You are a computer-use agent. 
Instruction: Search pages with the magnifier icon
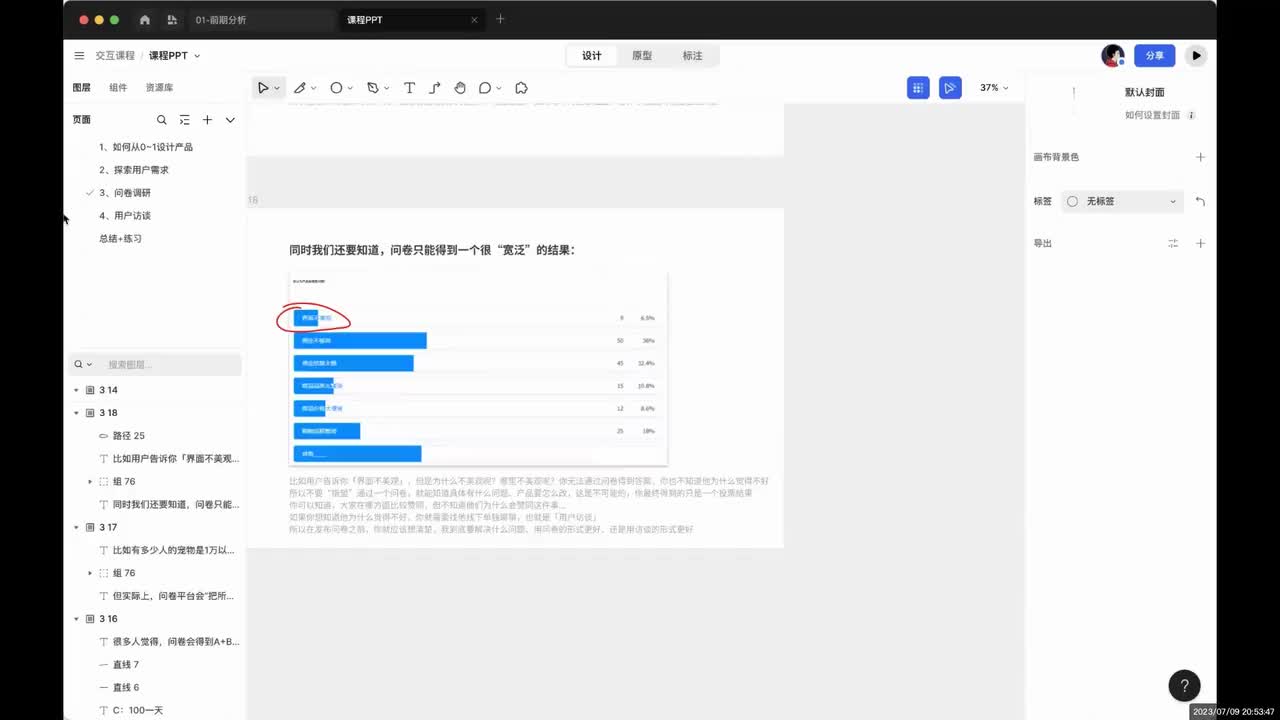click(x=162, y=120)
